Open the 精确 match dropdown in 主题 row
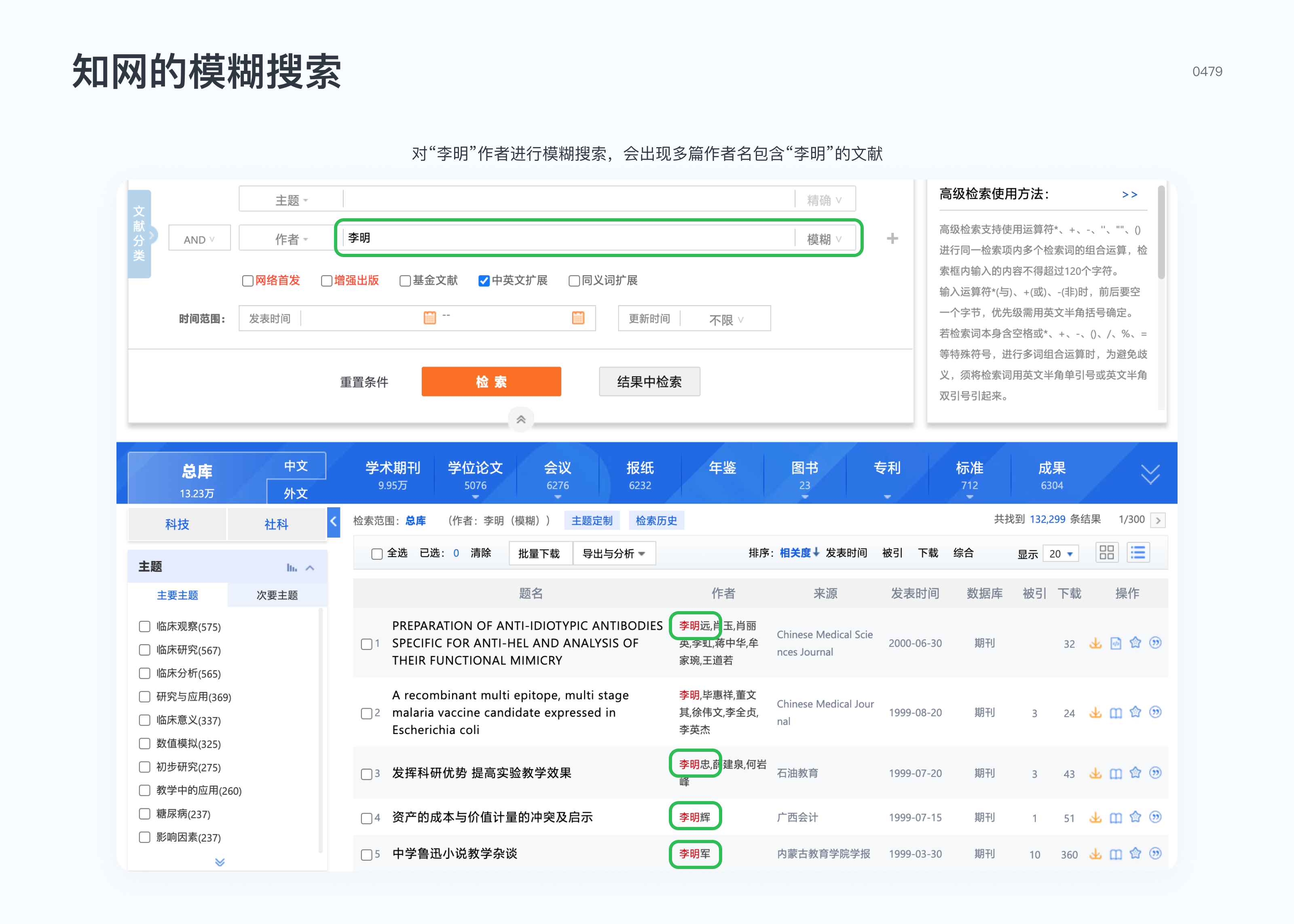The height and width of the screenshot is (924, 1294). click(825, 200)
